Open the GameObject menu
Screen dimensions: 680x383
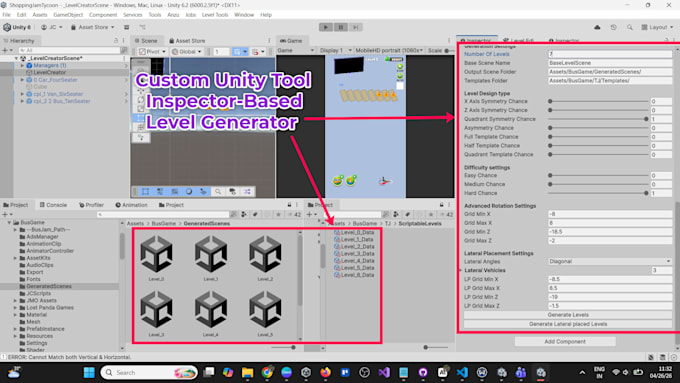[68, 15]
